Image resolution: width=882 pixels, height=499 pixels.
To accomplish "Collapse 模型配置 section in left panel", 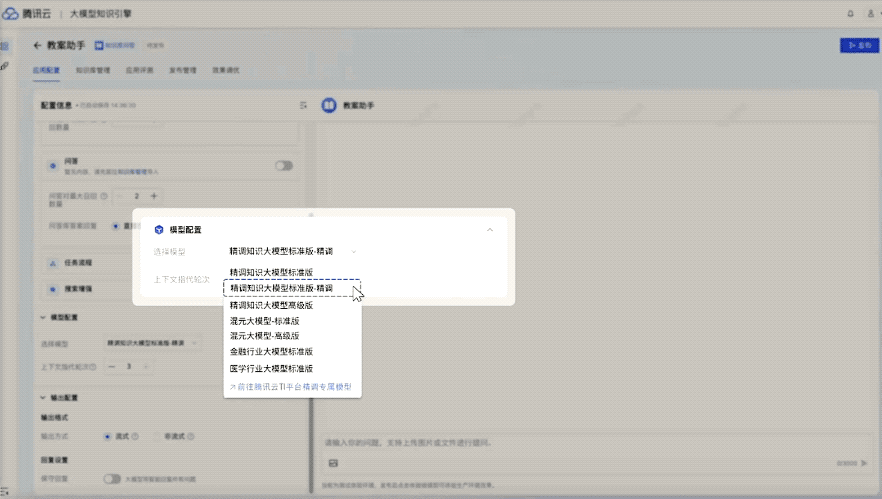I will pyautogui.click(x=43, y=317).
